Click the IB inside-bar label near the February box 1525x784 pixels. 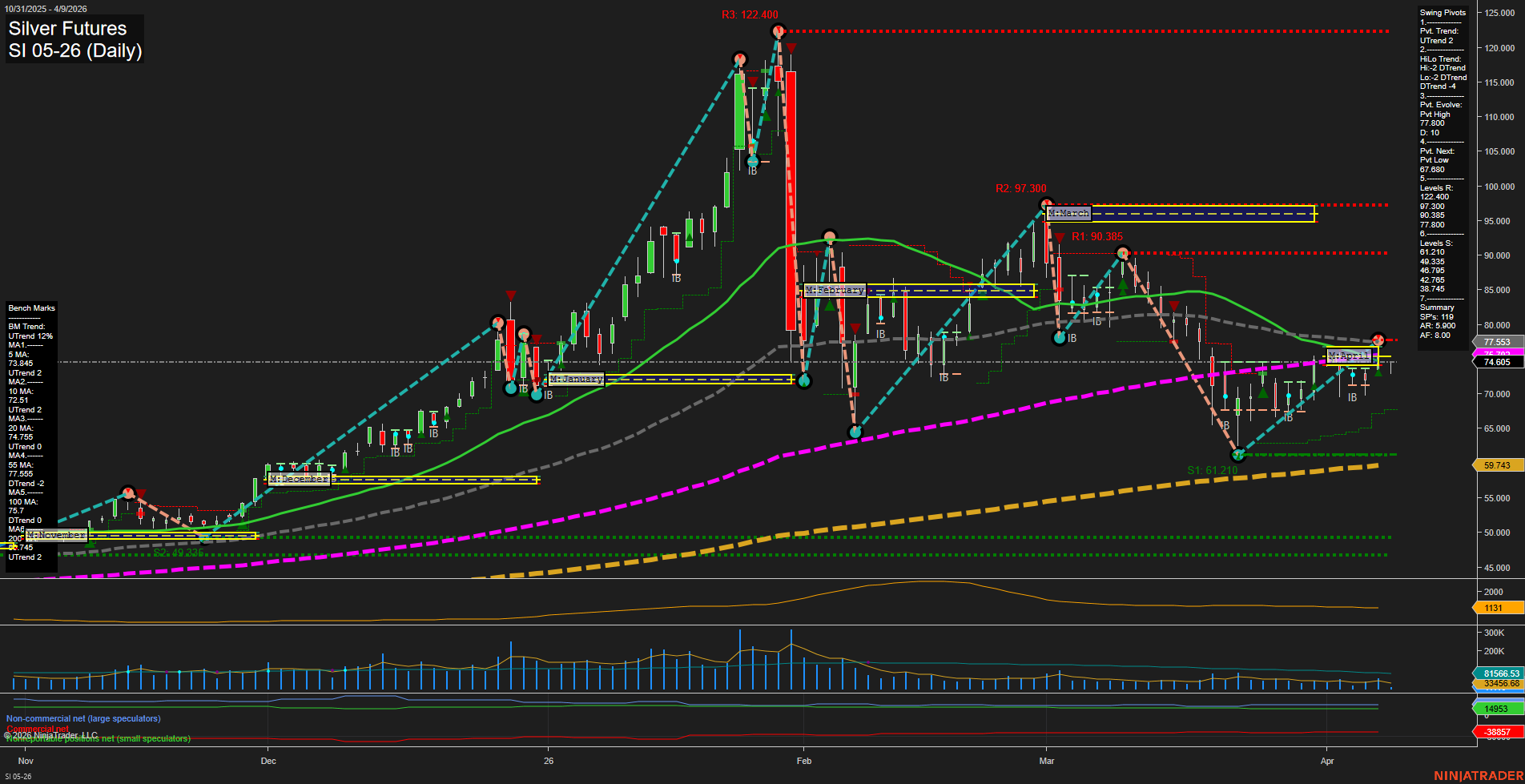tap(881, 332)
